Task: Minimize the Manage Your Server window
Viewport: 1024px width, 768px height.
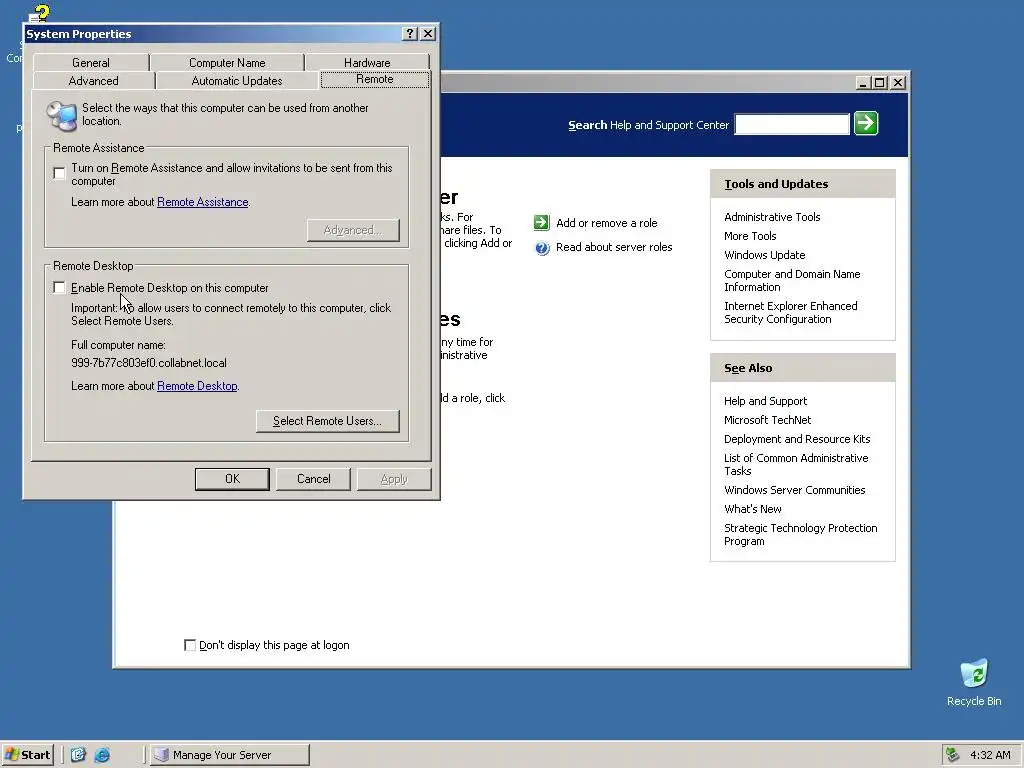Action: coord(863,82)
